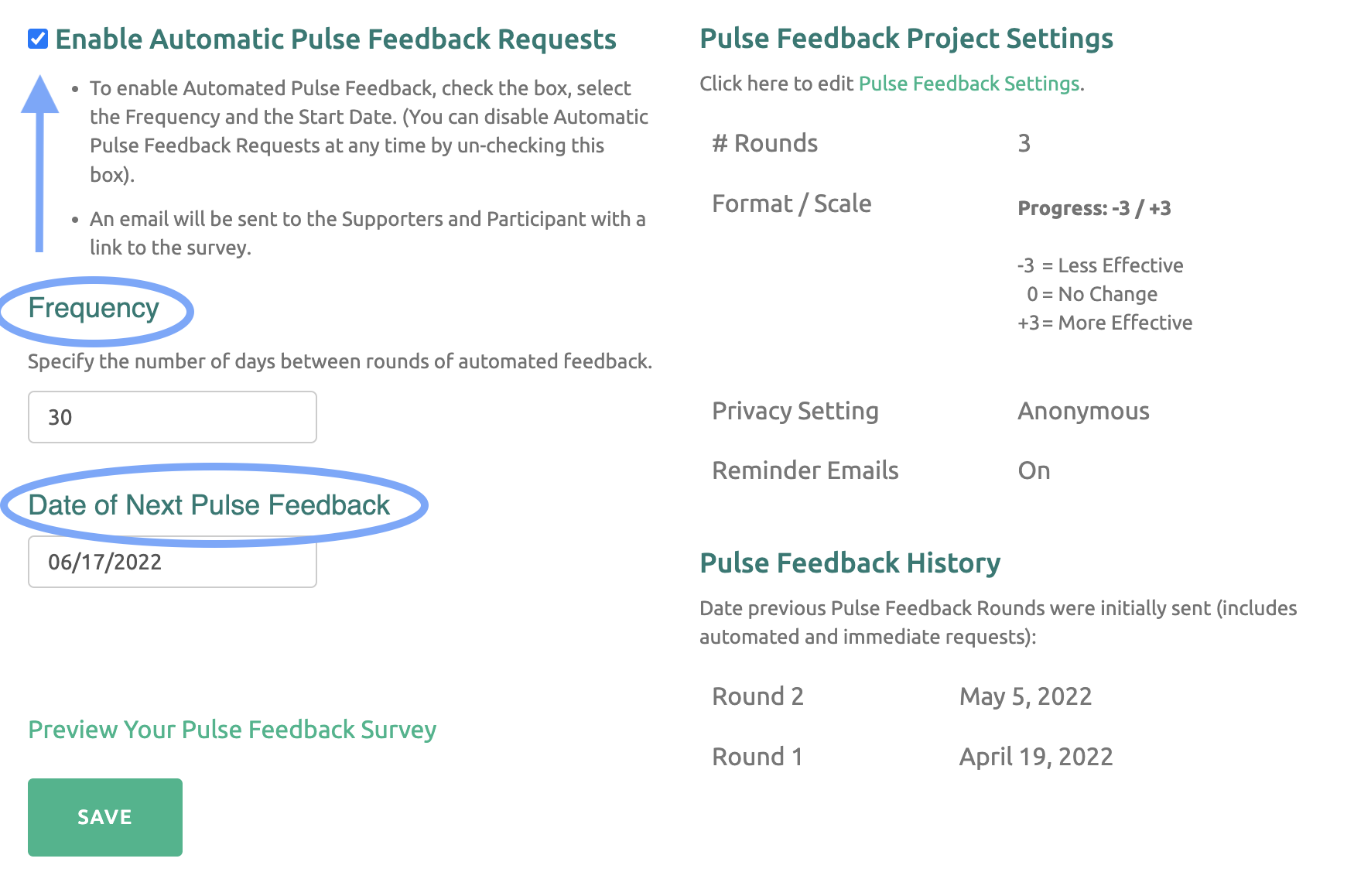The image size is (1354, 896).
Task: Click the Reminder Emails On value
Action: click(1034, 470)
